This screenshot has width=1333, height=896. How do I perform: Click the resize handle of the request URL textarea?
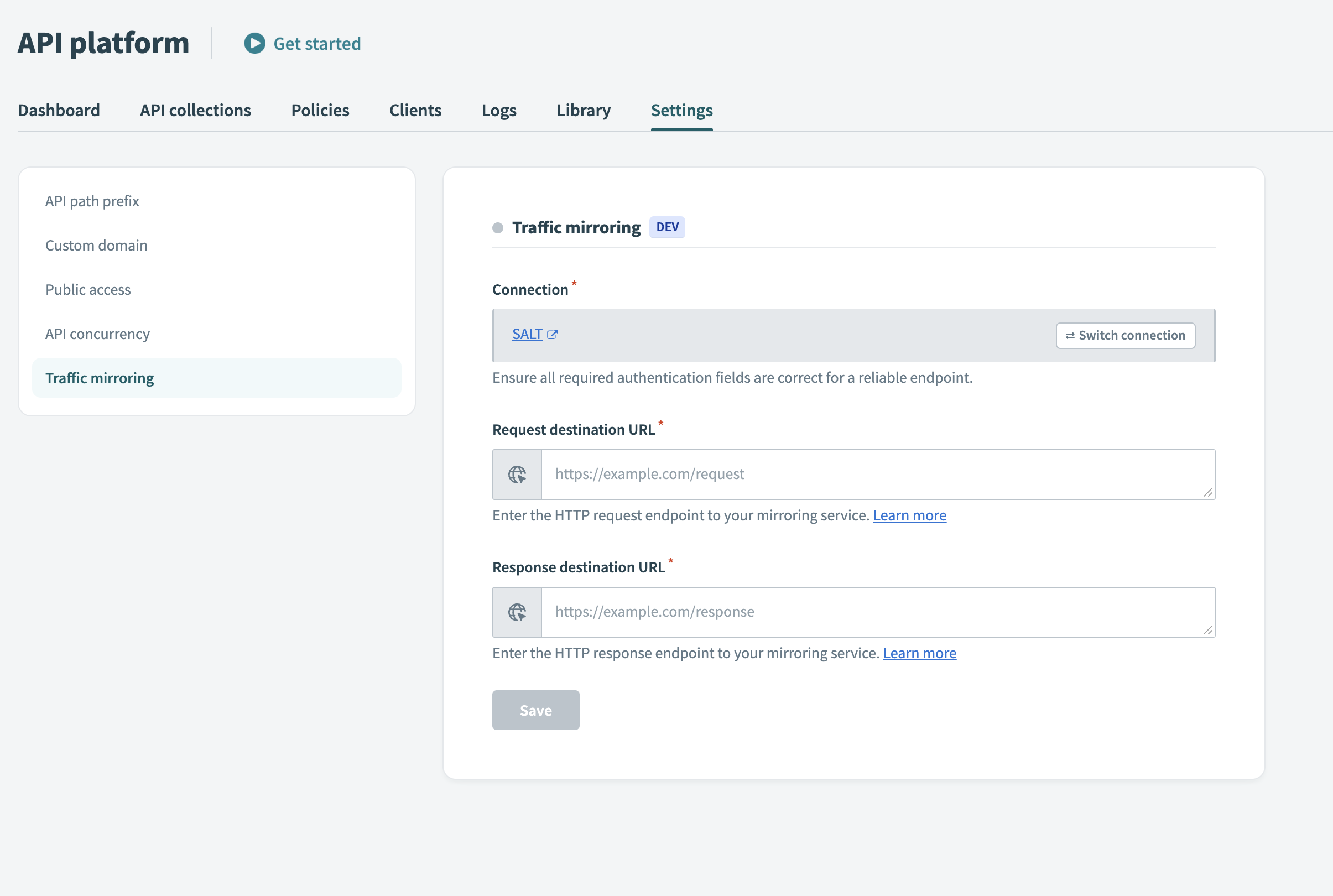point(1208,492)
